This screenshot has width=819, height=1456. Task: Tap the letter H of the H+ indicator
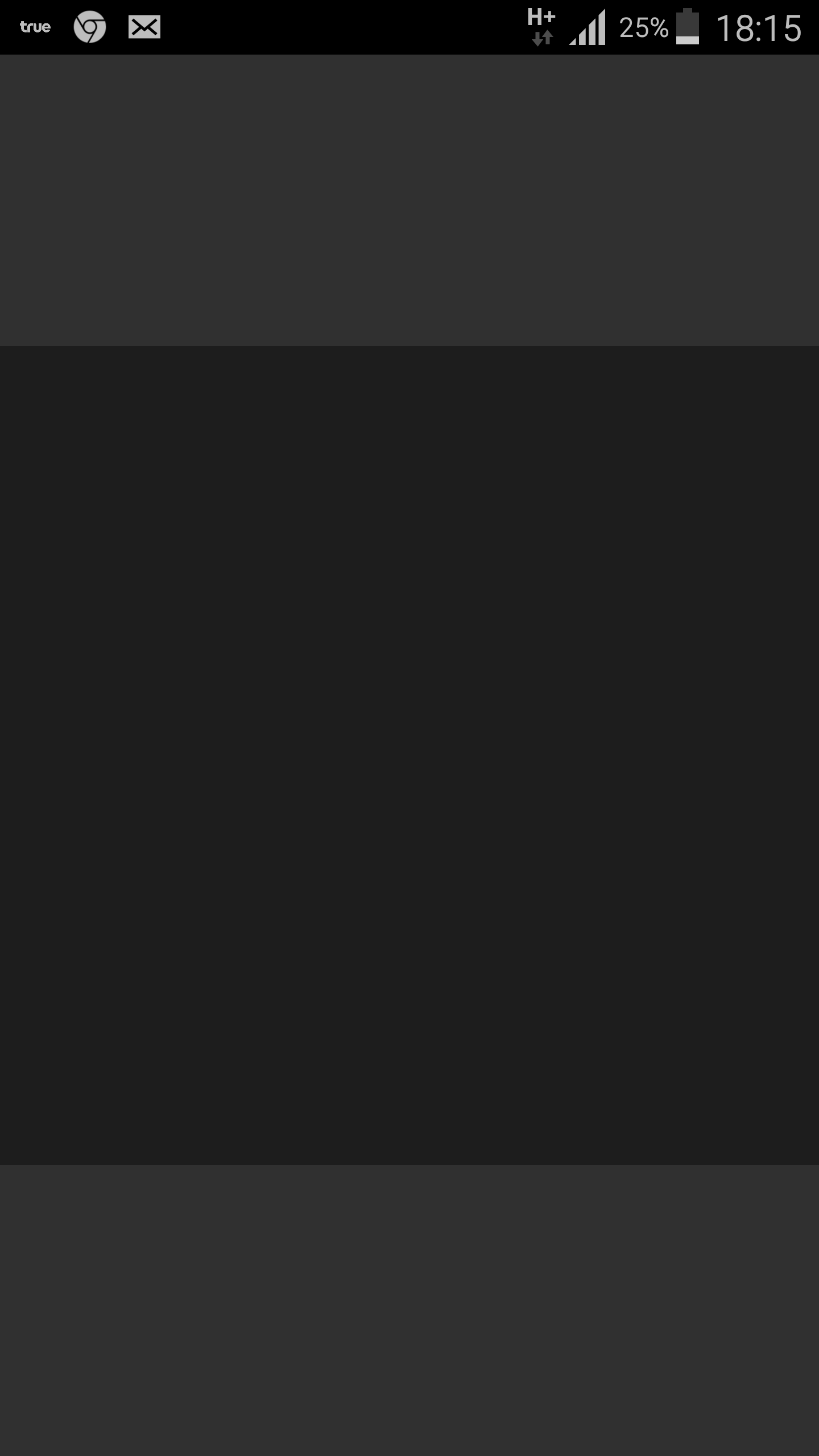pyautogui.click(x=534, y=17)
